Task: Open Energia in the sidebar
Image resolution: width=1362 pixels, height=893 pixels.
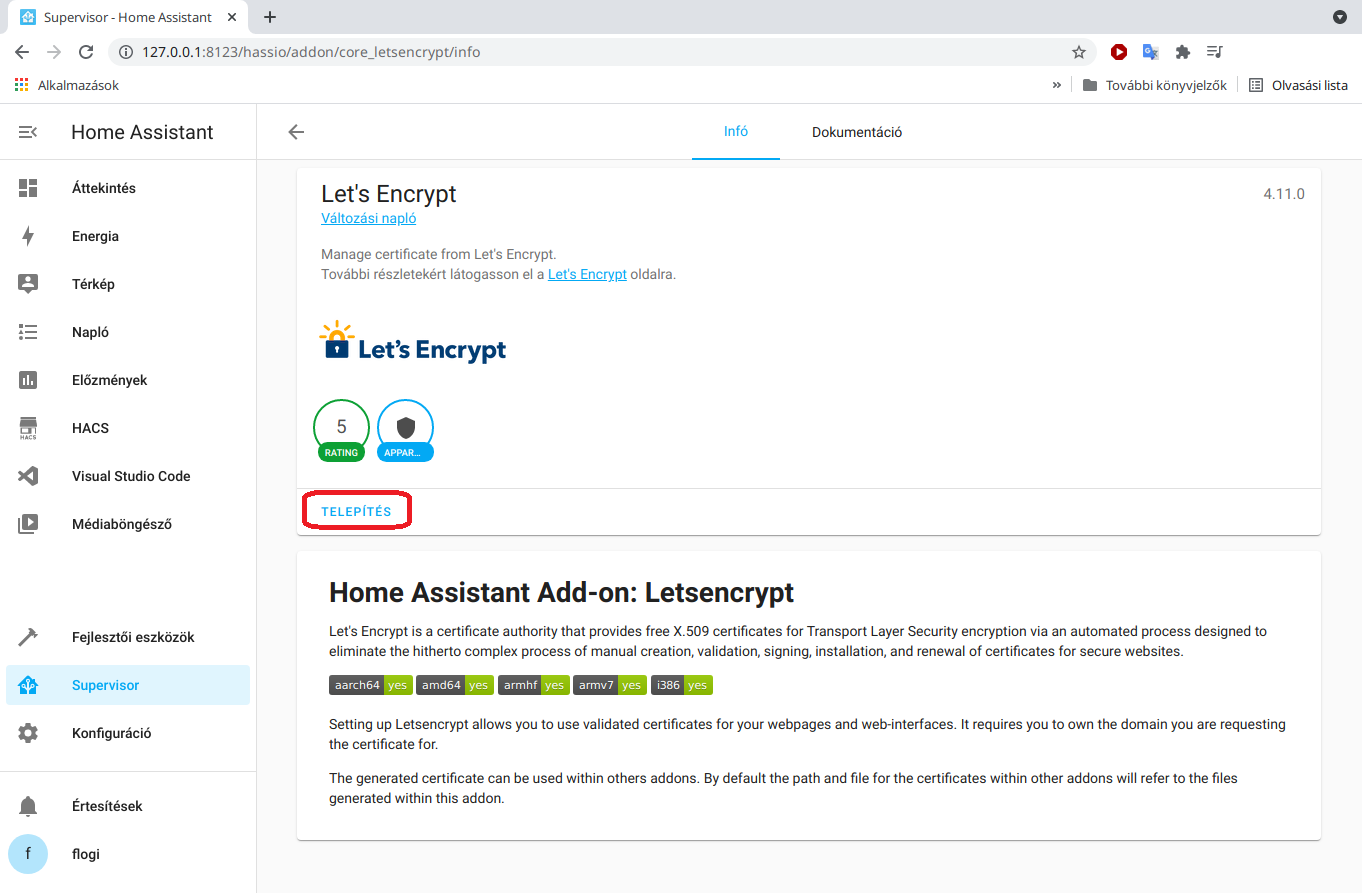Action: 128,236
